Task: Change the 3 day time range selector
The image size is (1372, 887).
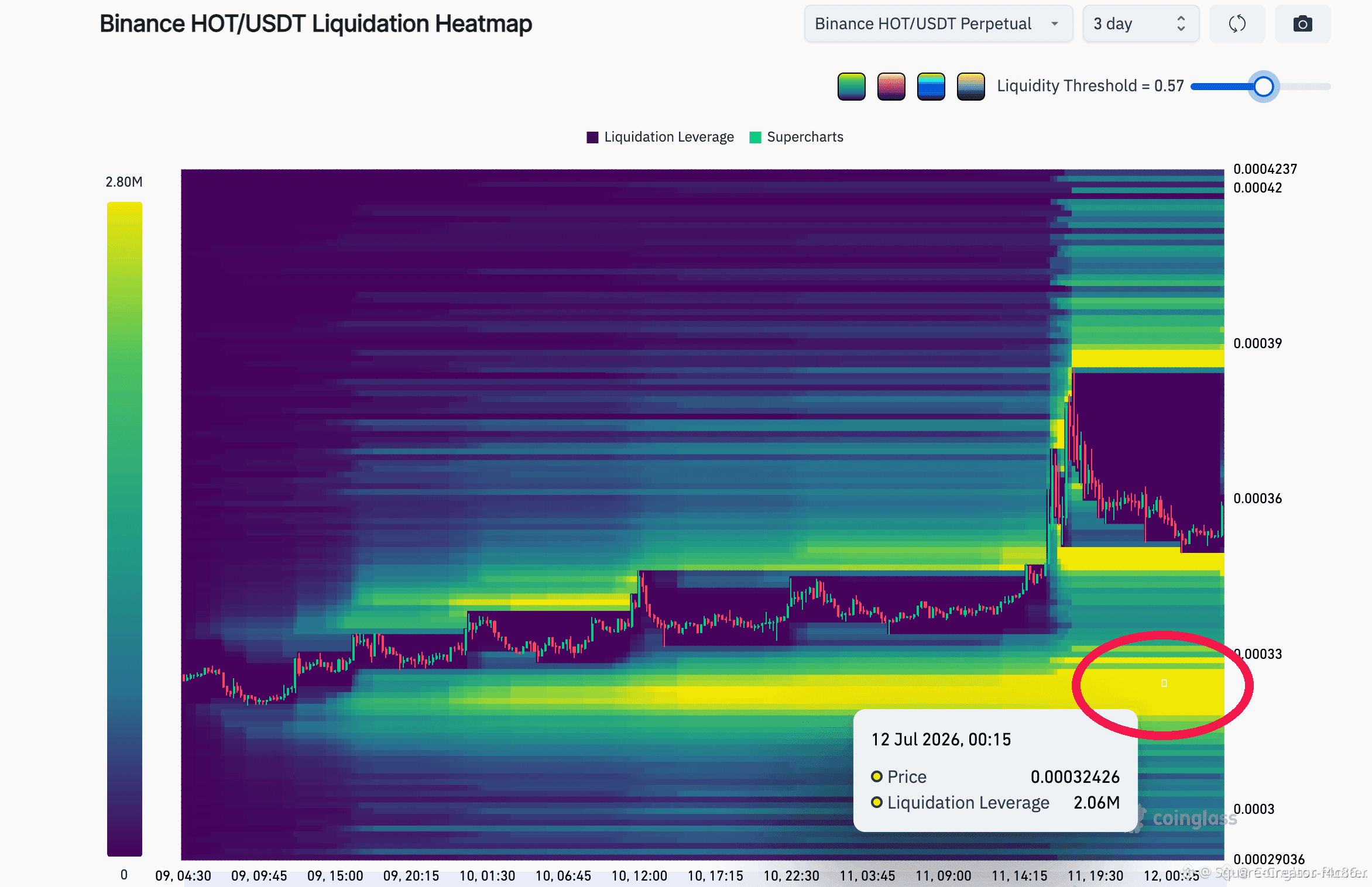Action: click(1141, 24)
